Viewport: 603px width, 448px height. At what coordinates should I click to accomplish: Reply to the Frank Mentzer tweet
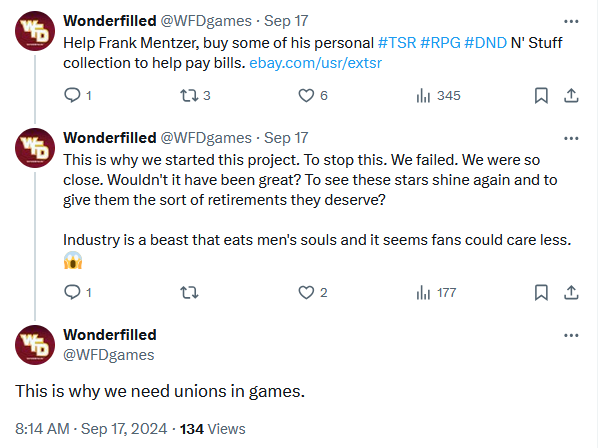[x=72, y=96]
